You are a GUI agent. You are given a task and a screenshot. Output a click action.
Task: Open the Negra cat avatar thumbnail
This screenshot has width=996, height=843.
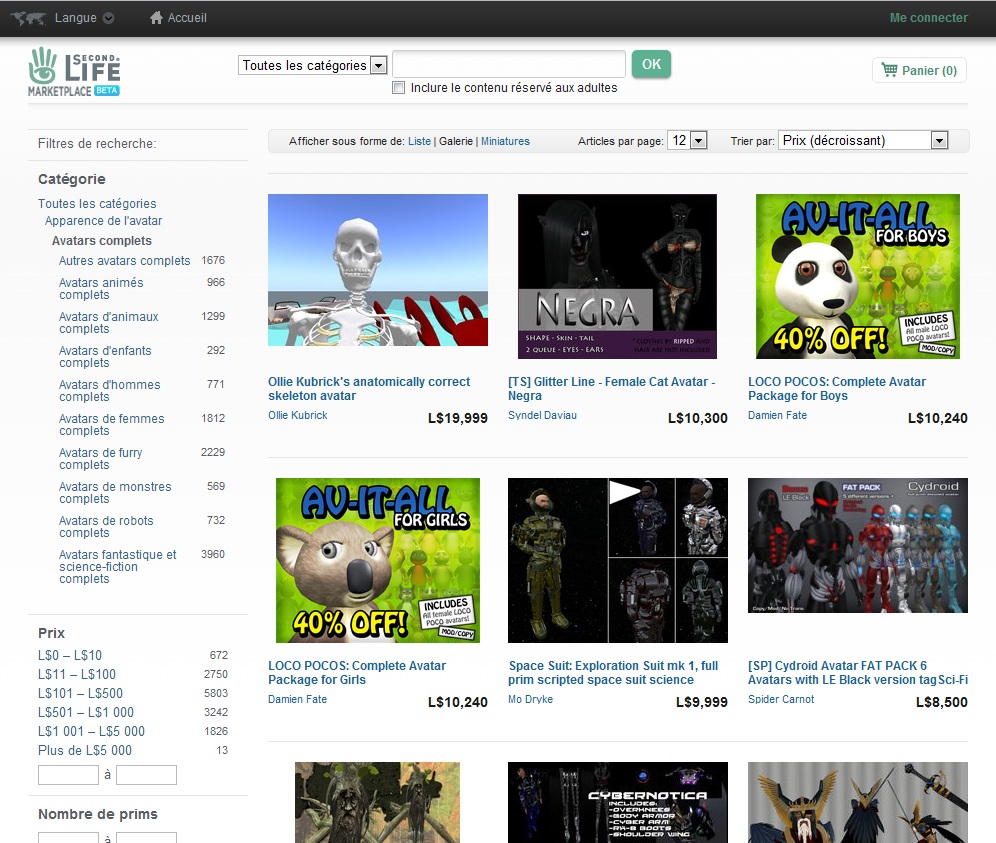(617, 276)
